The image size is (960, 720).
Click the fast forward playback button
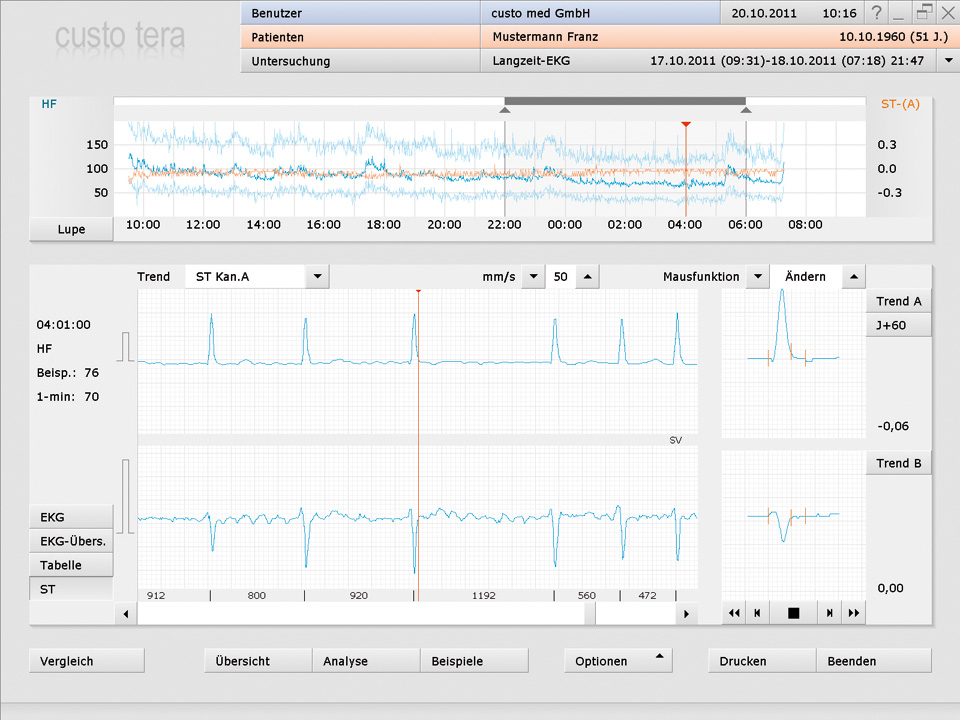853,613
